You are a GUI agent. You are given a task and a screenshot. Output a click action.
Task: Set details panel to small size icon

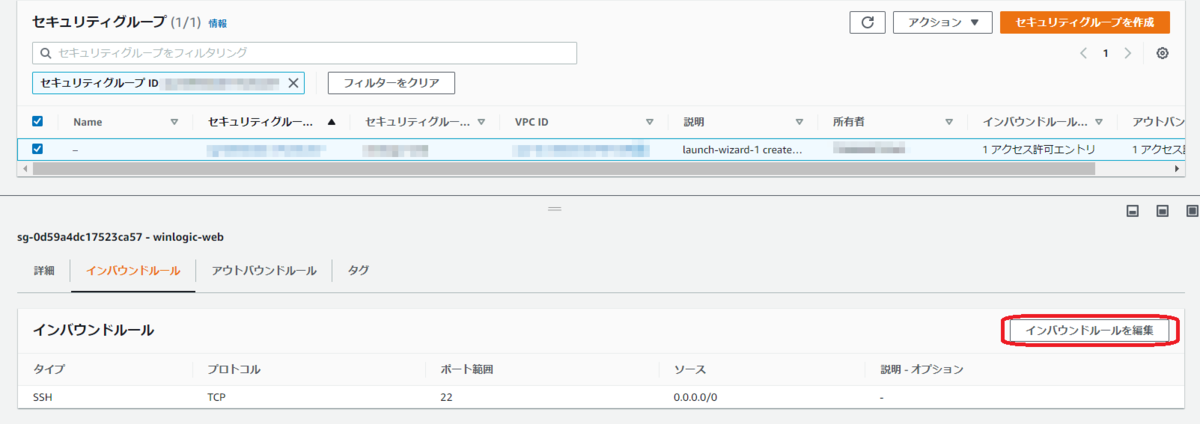[1133, 211]
